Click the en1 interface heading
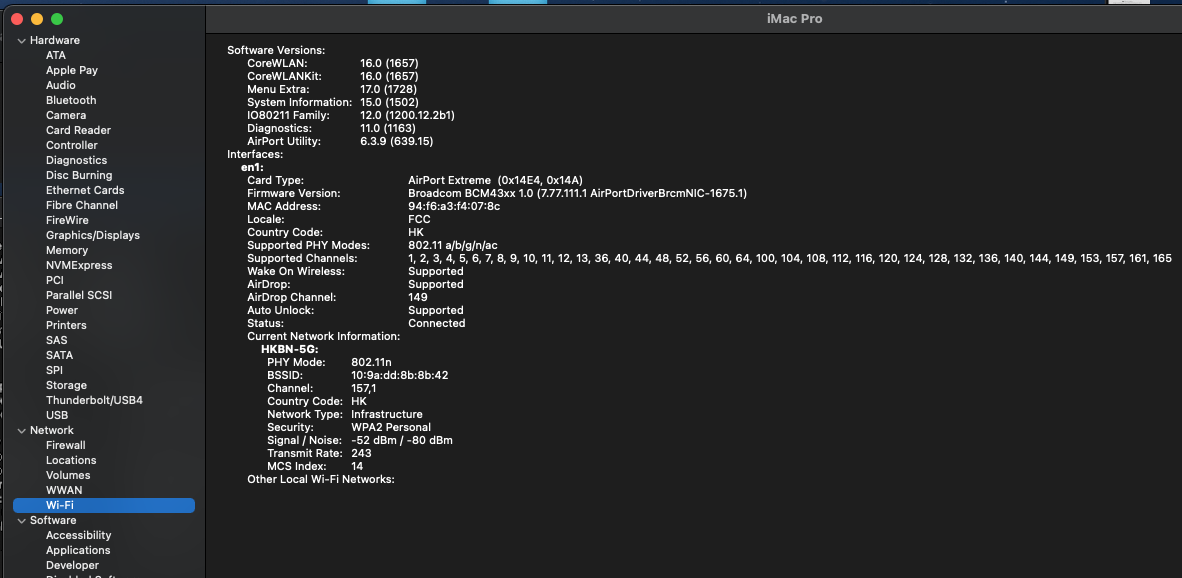Image resolution: width=1182 pixels, height=578 pixels. (x=252, y=167)
